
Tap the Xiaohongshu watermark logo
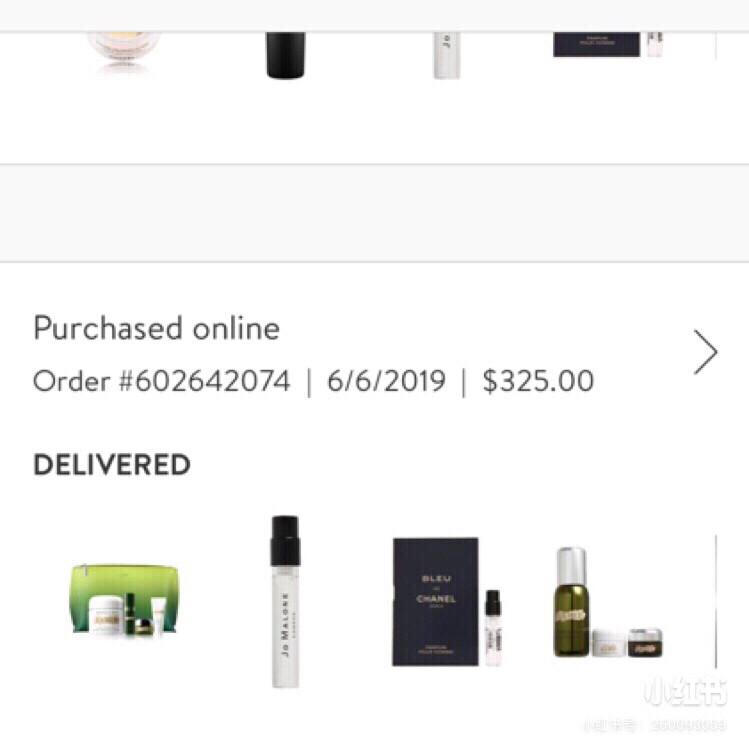(x=685, y=691)
